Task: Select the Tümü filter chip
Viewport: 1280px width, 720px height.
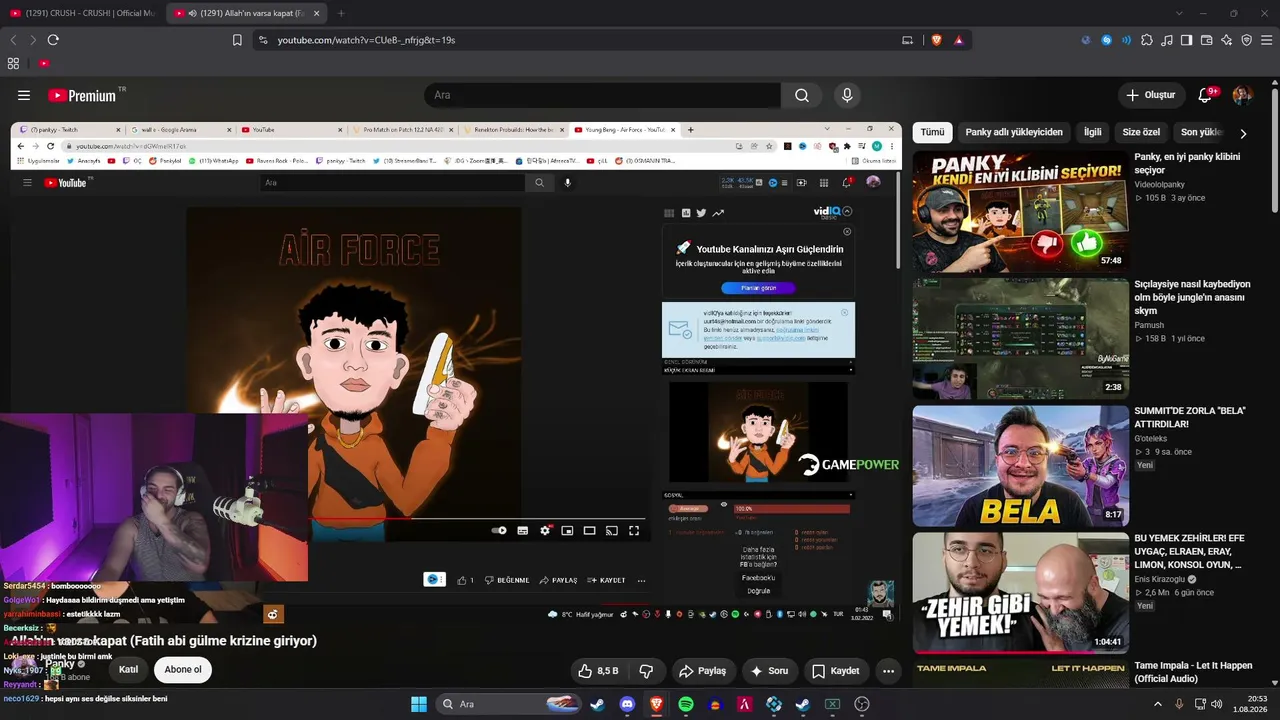Action: point(932,132)
